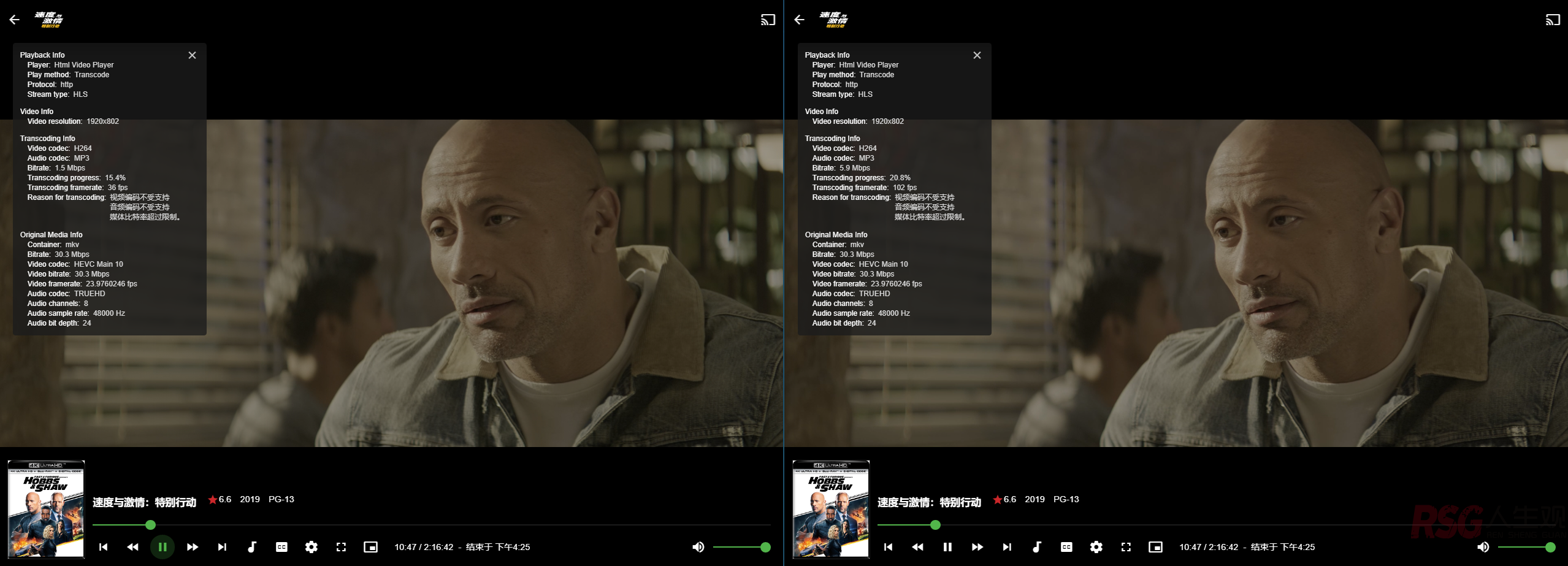The image size is (1568, 566).
Task: Click Transcoding framerate 36 fps value
Action: [118, 188]
